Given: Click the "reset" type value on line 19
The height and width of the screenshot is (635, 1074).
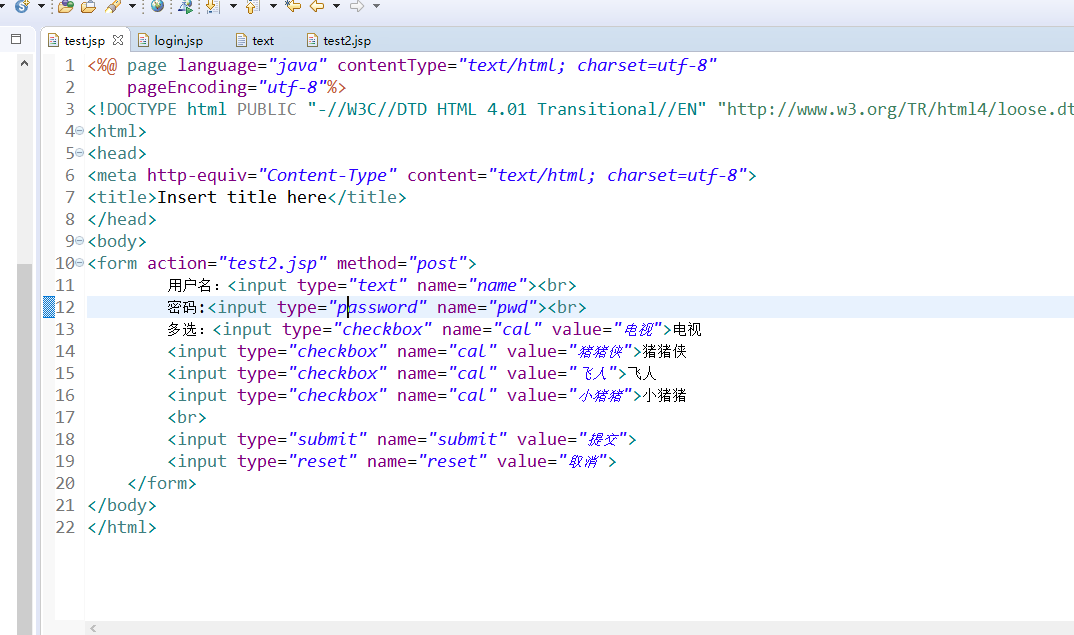Looking at the screenshot, I should click(x=322, y=461).
